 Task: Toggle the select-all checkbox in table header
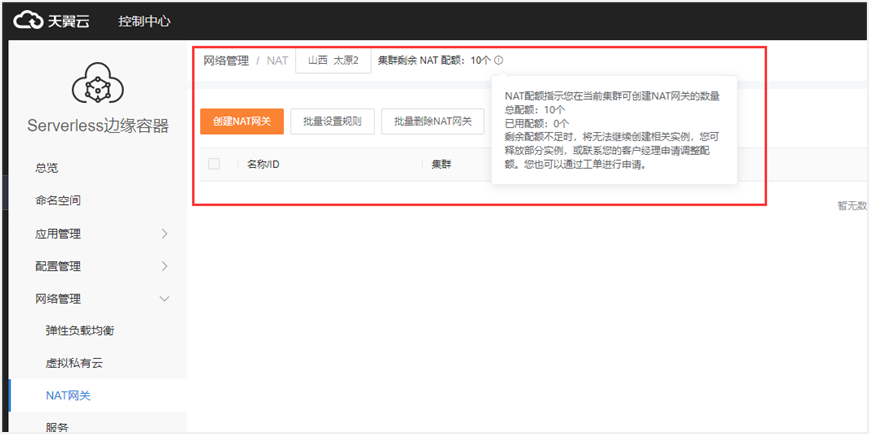click(214, 164)
